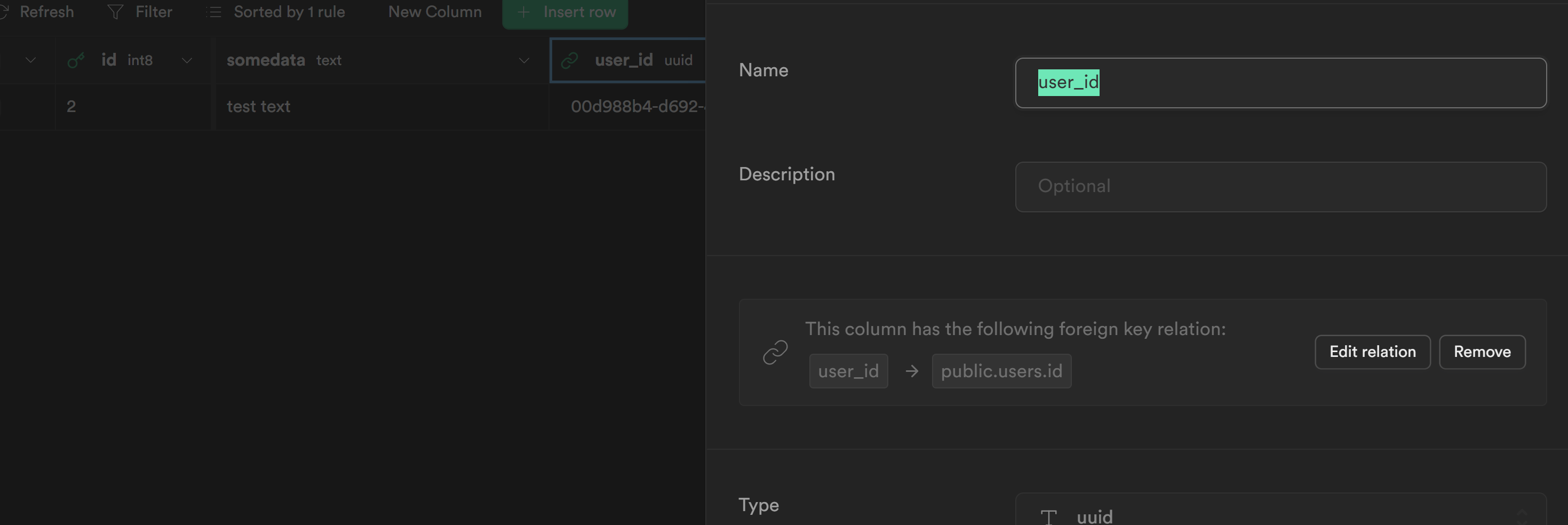
Task: Click the Edit relation button
Action: coord(1372,352)
